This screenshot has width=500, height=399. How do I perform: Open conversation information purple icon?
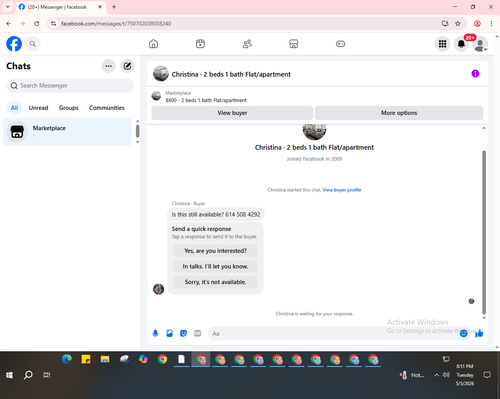[475, 74]
